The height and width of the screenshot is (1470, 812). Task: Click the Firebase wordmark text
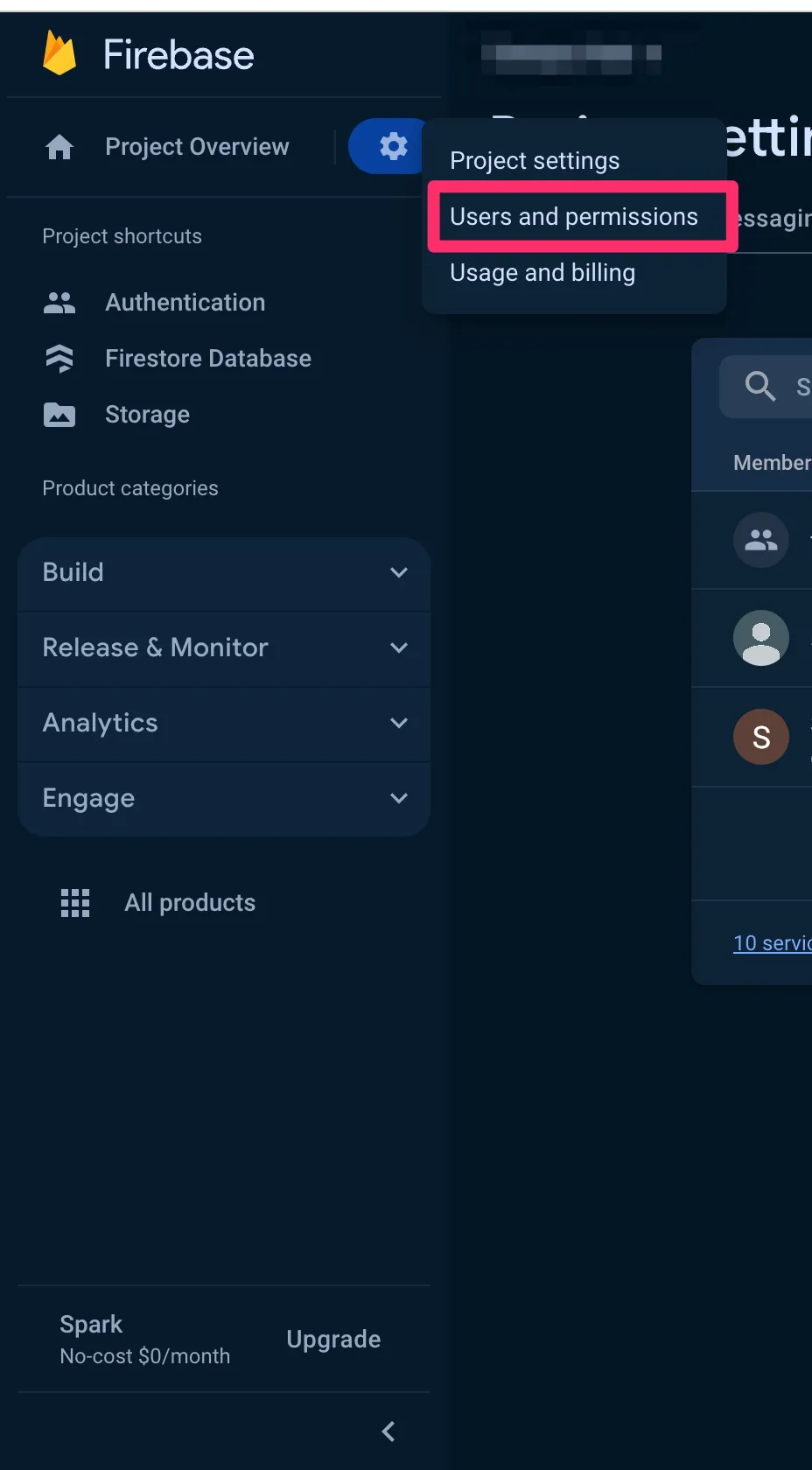click(x=178, y=55)
